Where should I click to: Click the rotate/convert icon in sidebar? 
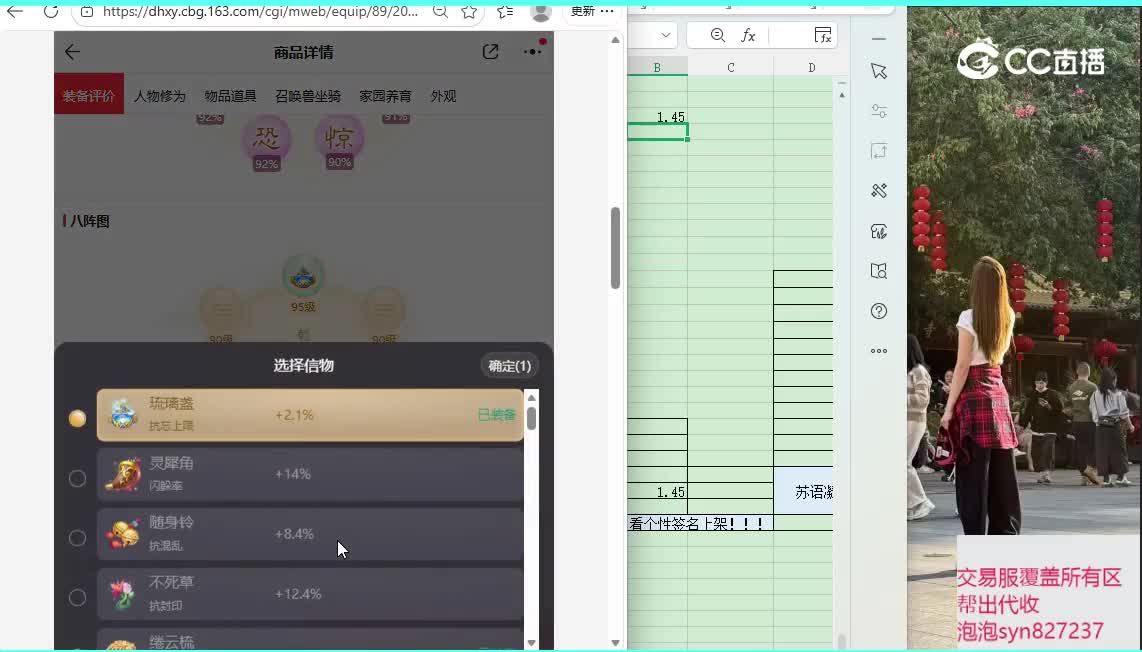pos(879,151)
